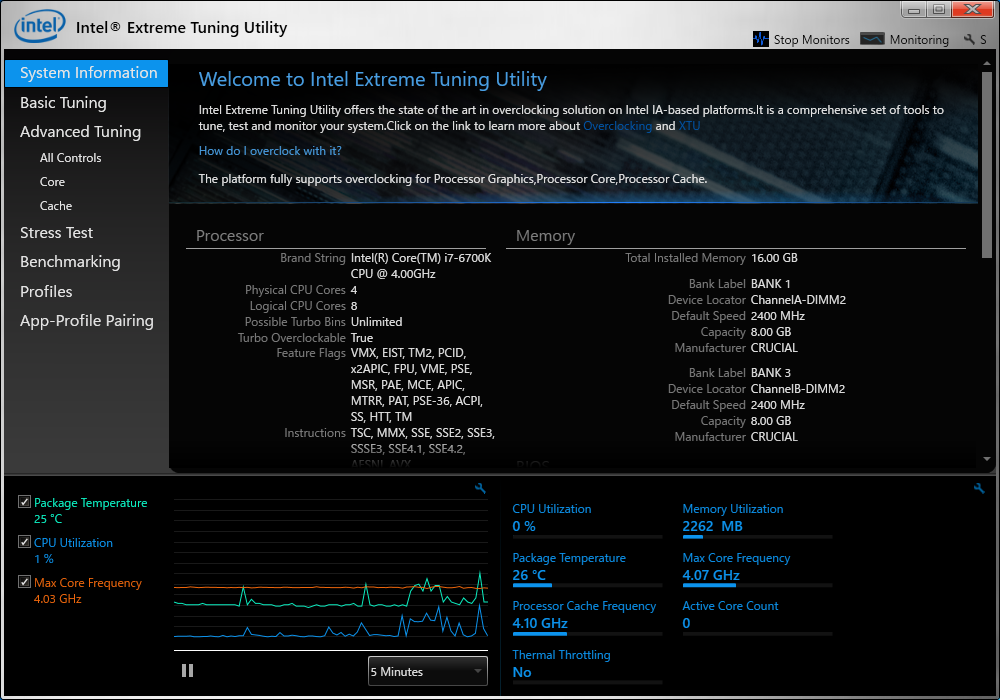
Task: Open graph settings wrench above chart
Action: 480,488
